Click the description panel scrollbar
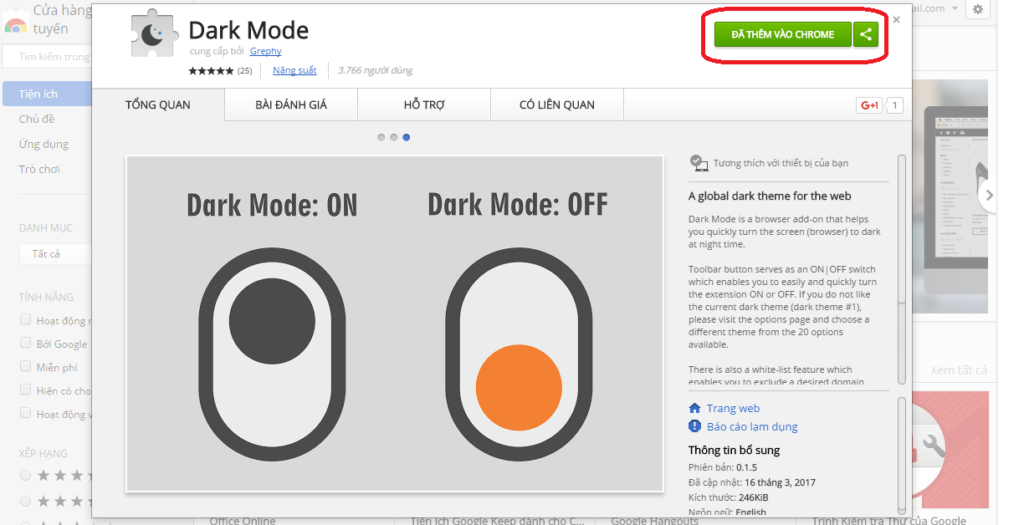1024x525 pixels. [x=902, y=270]
